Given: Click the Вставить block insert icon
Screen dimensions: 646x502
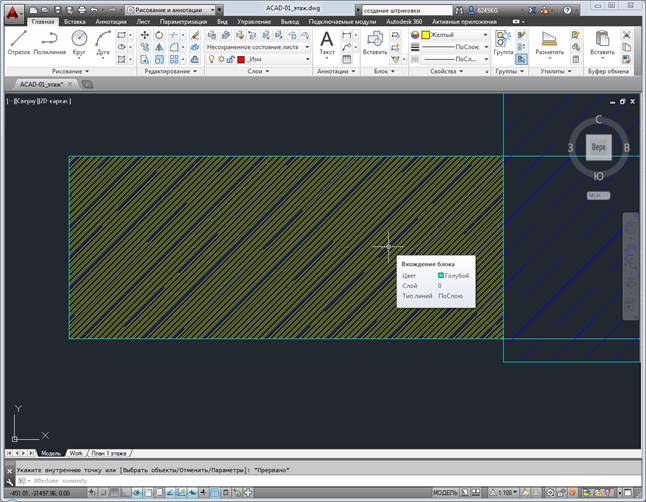Looking at the screenshot, I should click(375, 42).
